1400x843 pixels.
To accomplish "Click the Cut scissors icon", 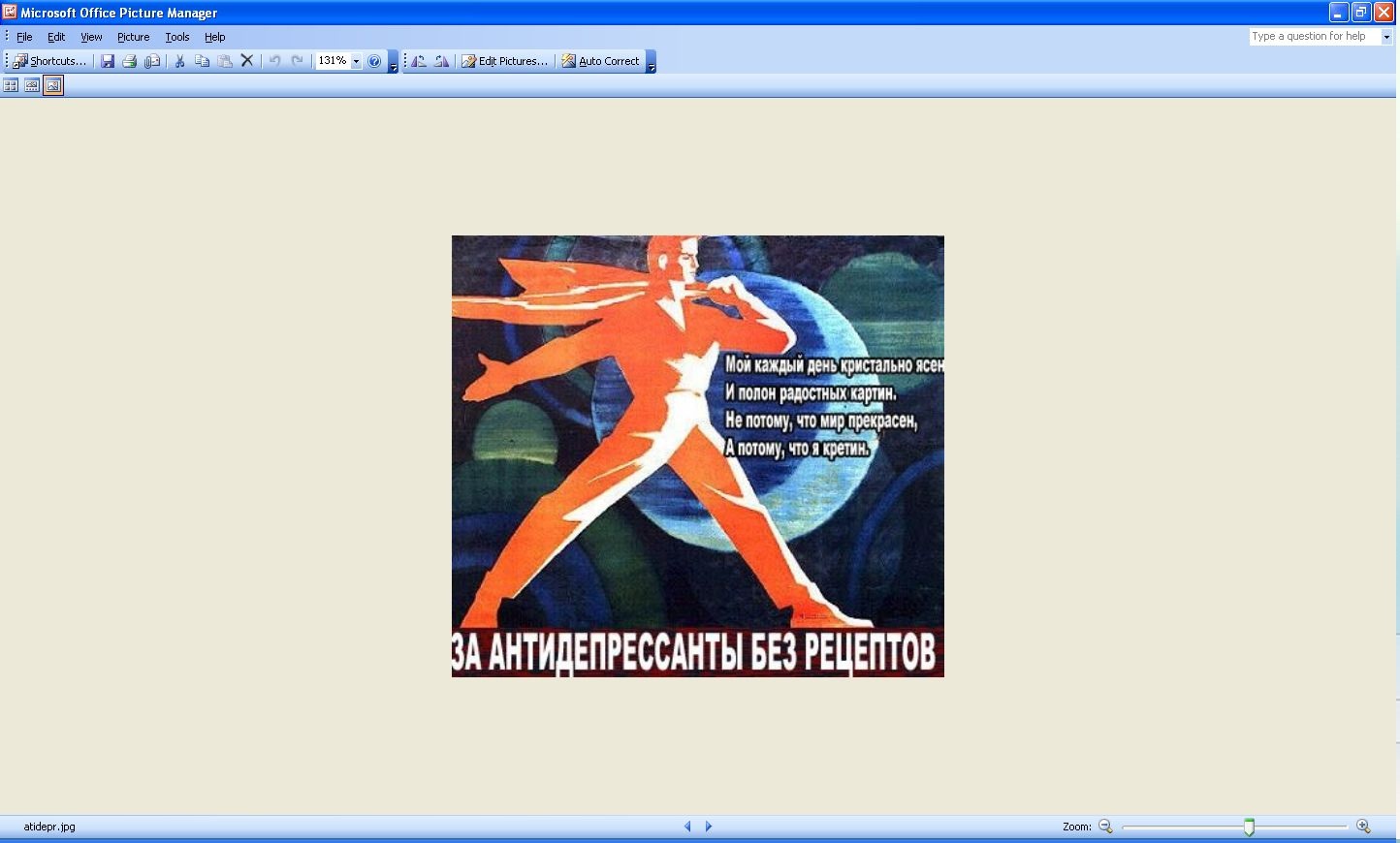I will (x=179, y=61).
